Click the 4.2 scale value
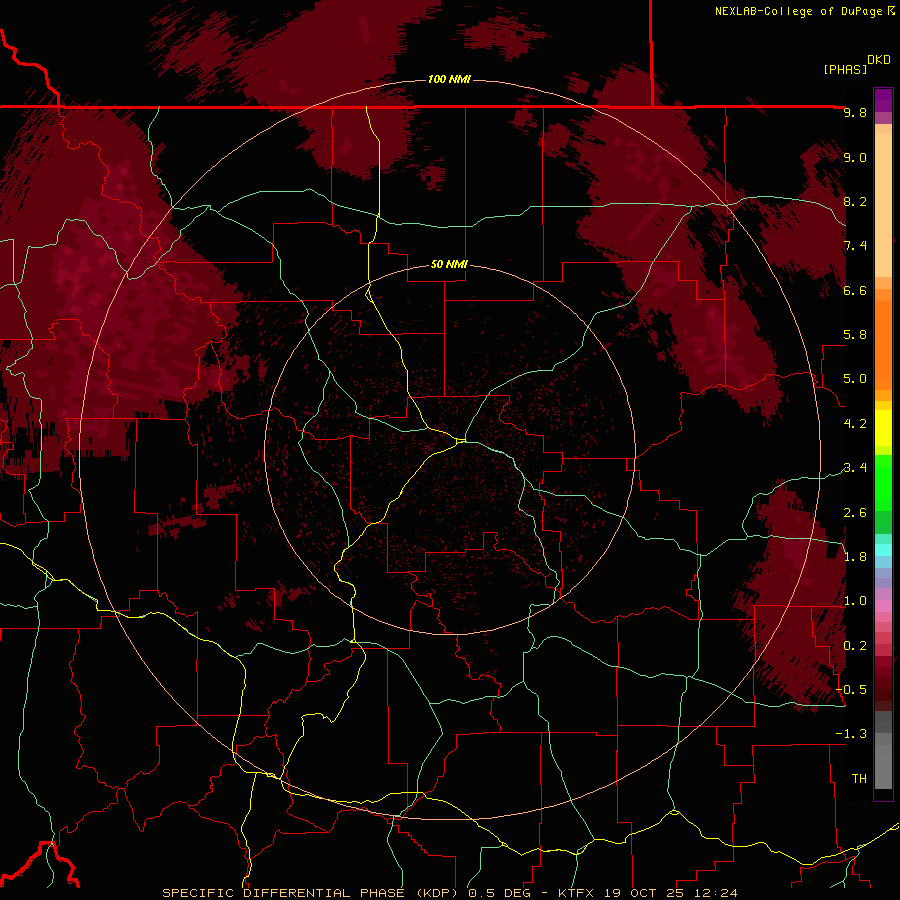 pyautogui.click(x=855, y=424)
